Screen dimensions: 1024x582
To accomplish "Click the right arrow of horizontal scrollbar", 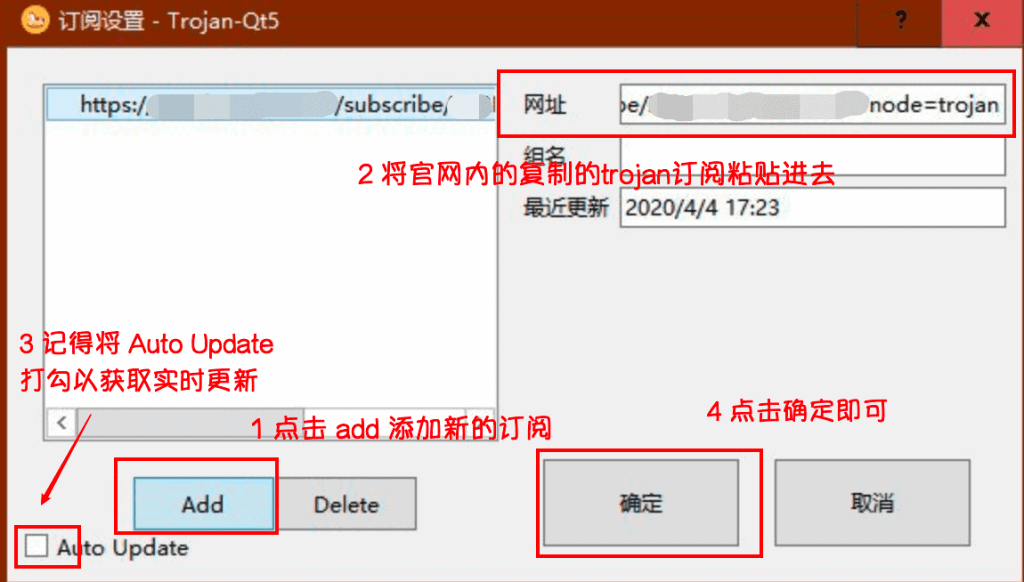I will tap(481, 423).
